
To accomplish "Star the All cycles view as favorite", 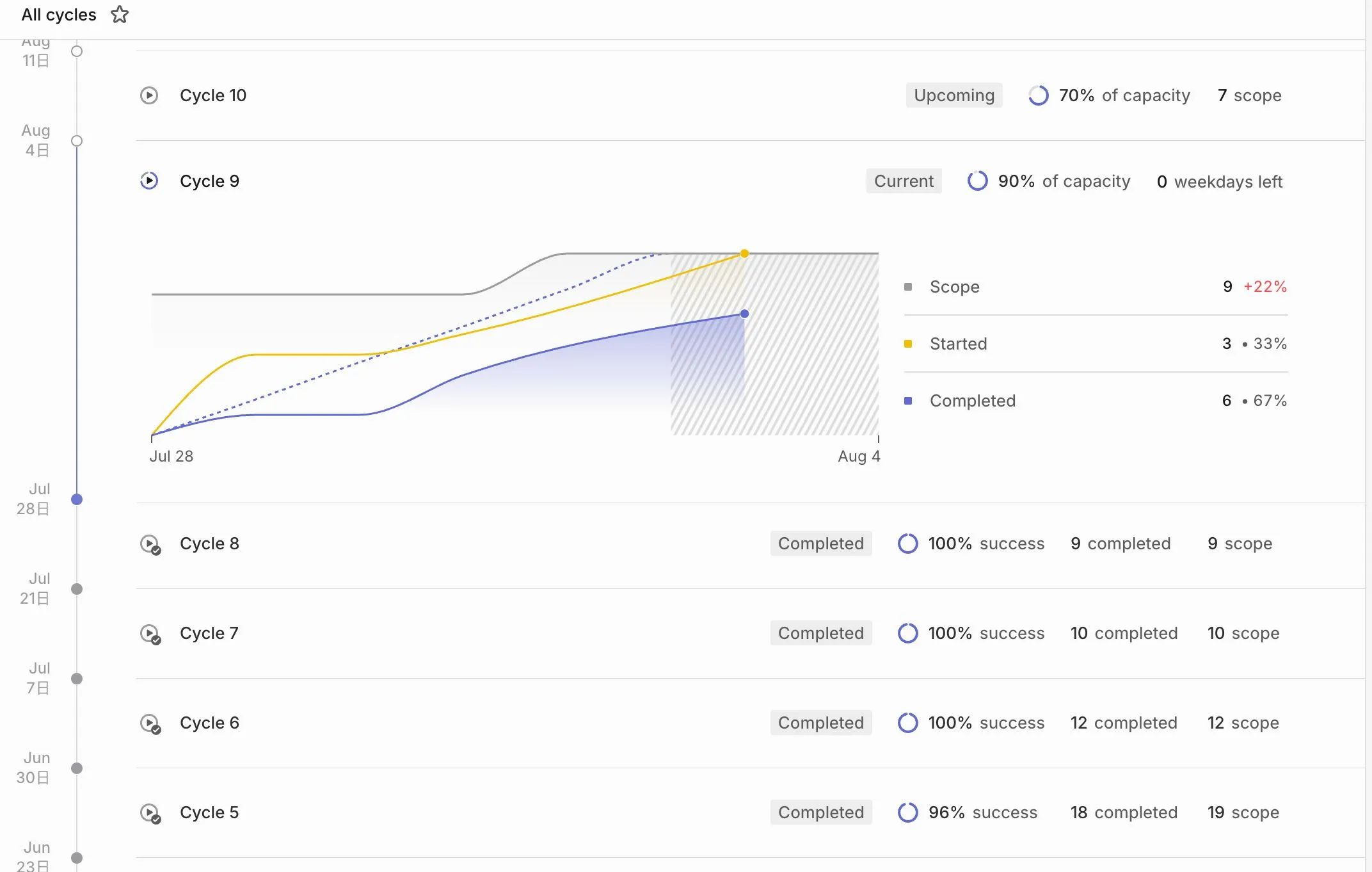I will 120,15.
